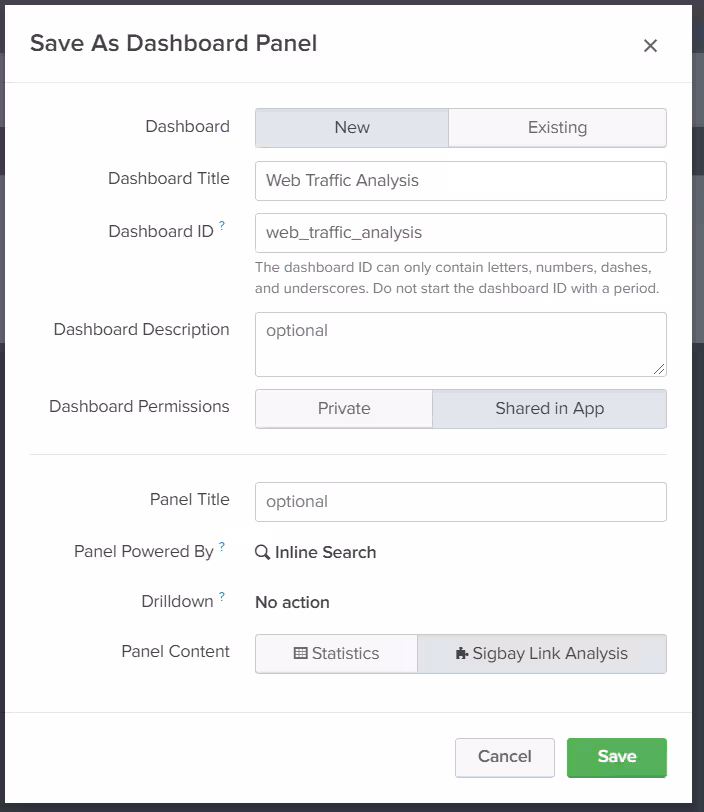Select the Statistics table icon option

point(300,654)
